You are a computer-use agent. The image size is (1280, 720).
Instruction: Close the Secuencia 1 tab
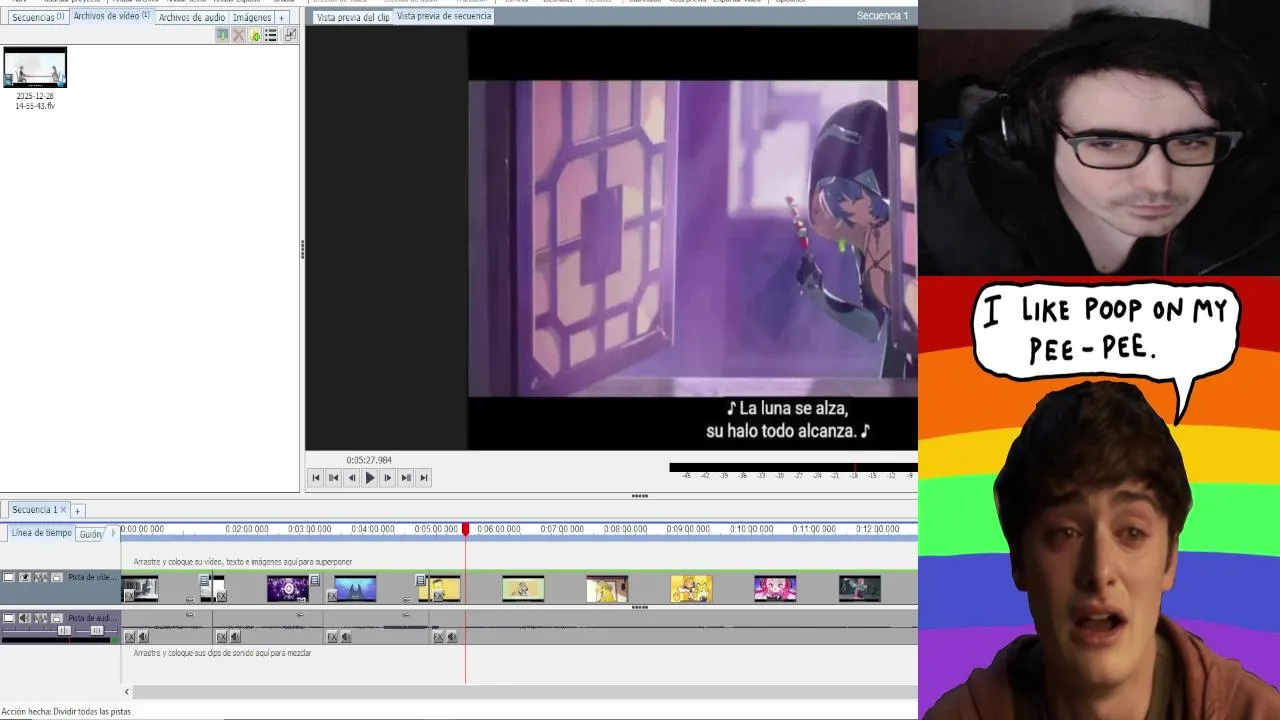63,510
